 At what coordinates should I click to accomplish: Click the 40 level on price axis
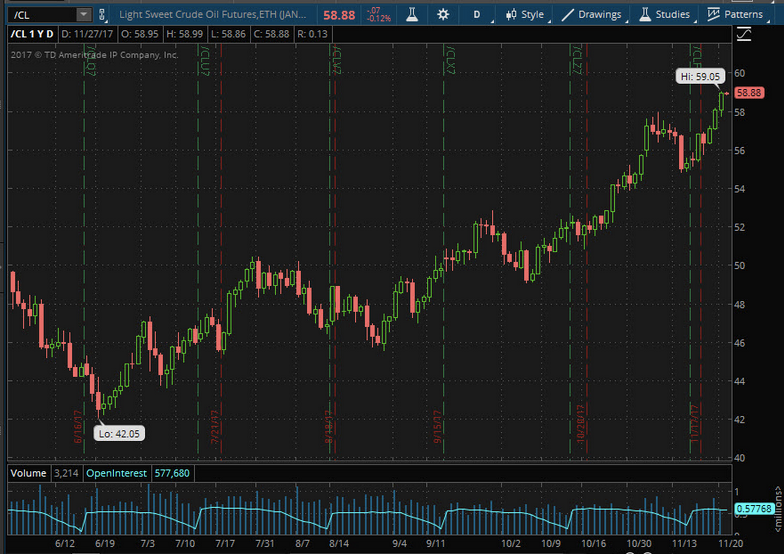[x=740, y=458]
